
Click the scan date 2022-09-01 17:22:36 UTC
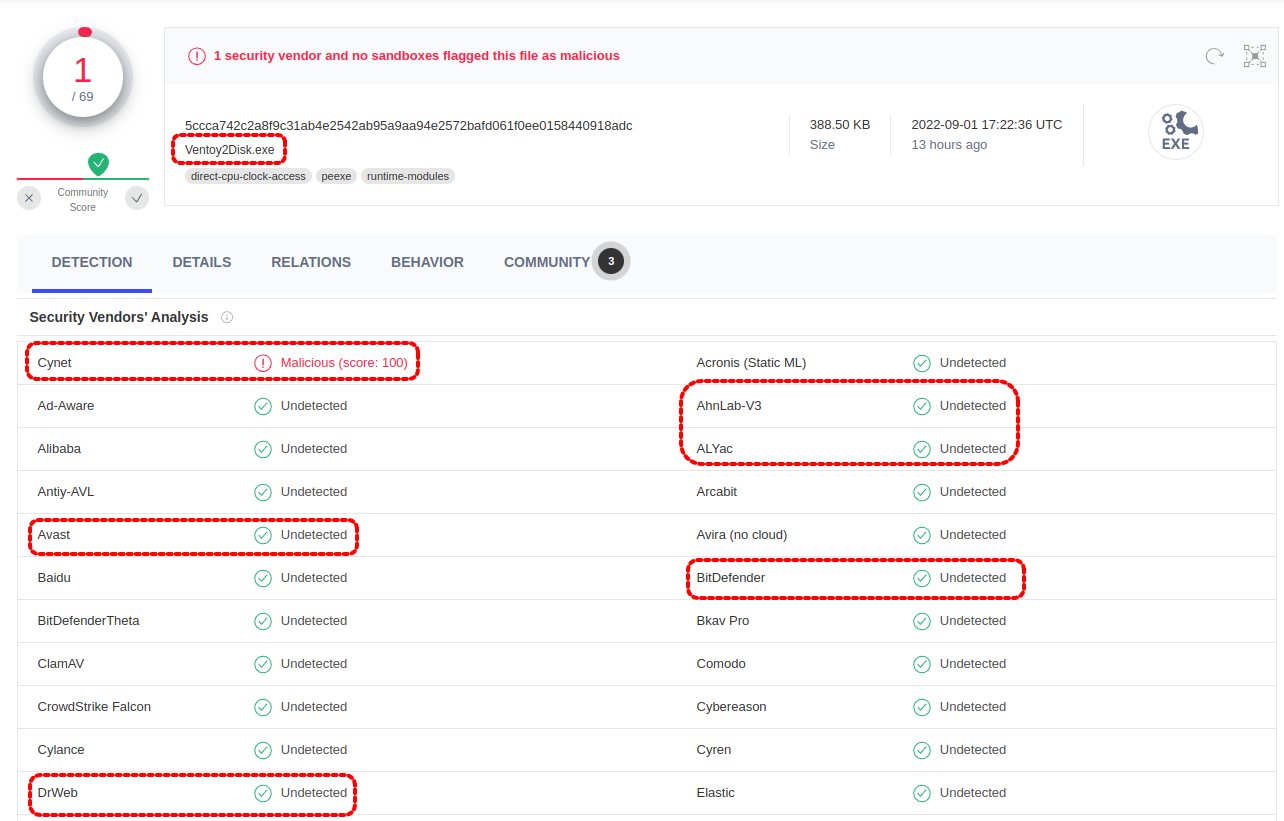(987, 125)
